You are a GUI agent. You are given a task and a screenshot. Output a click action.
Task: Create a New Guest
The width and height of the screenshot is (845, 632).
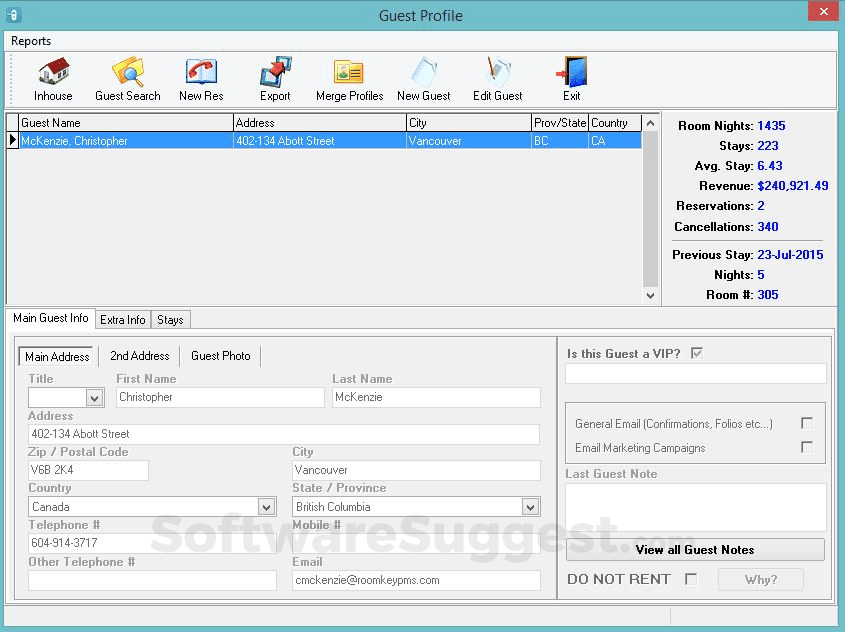coord(423,78)
